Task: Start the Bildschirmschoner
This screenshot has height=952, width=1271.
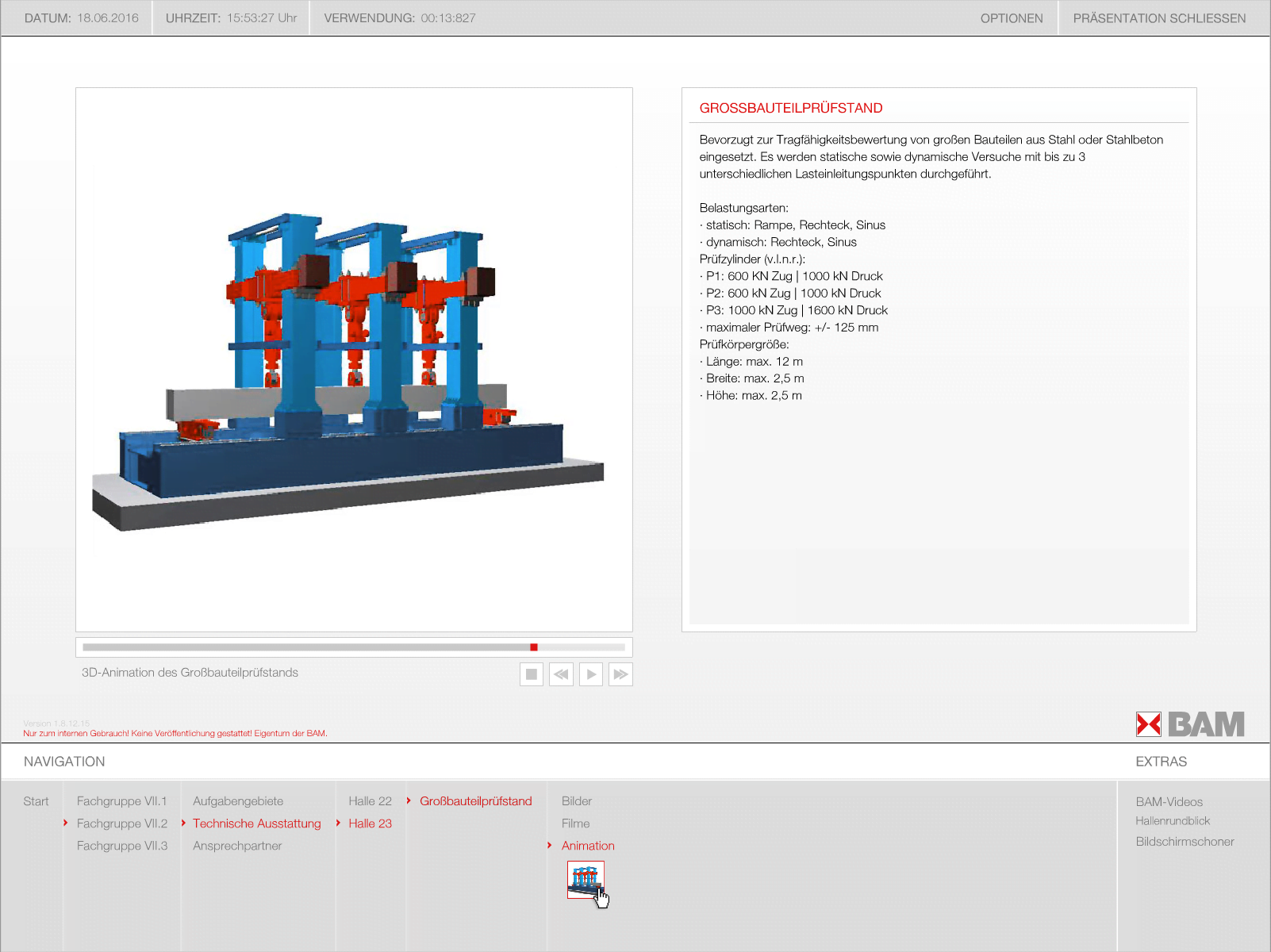Action: [1185, 842]
